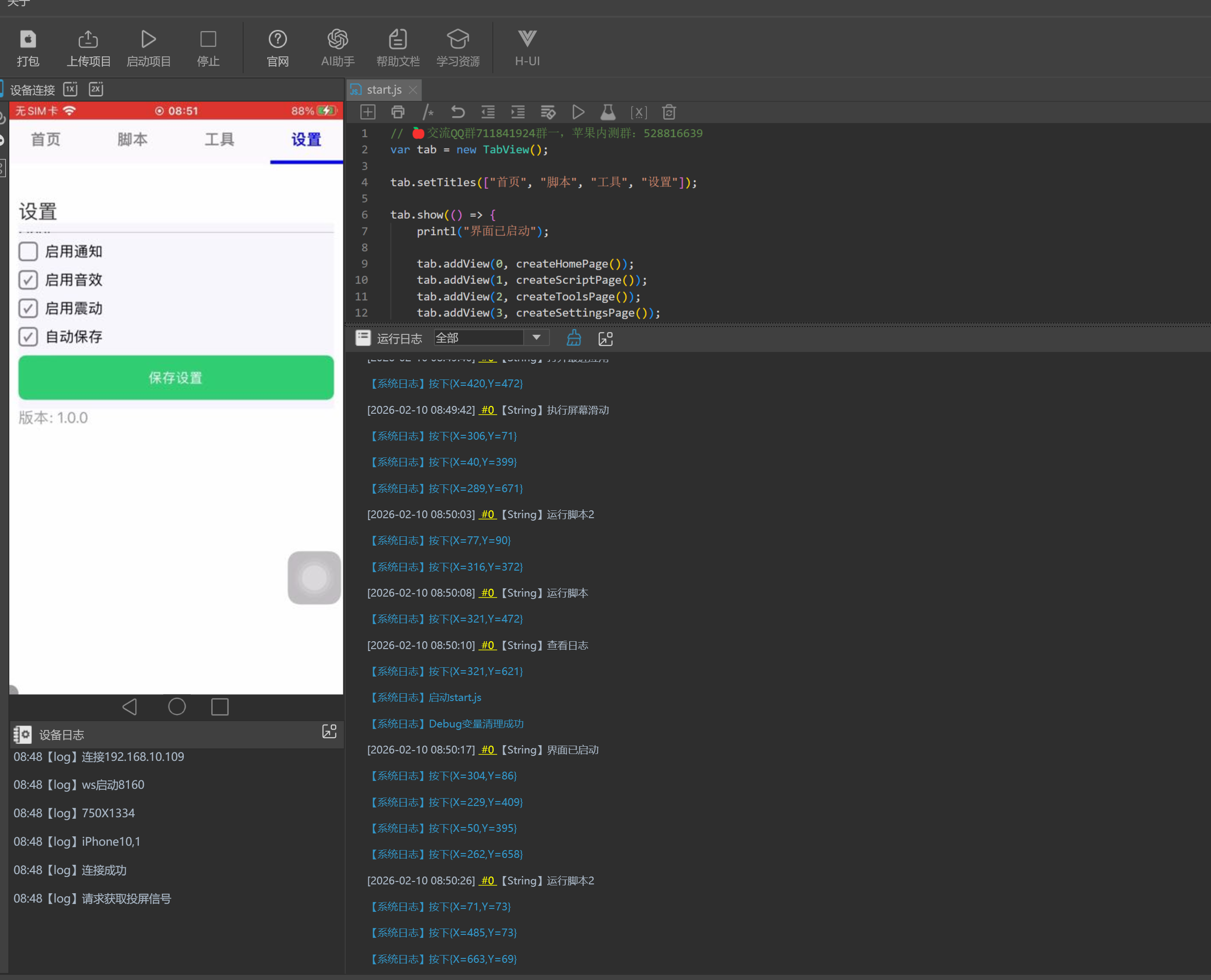The image size is (1211, 980).
Task: Select the start.js editor tab
Action: tap(383, 90)
